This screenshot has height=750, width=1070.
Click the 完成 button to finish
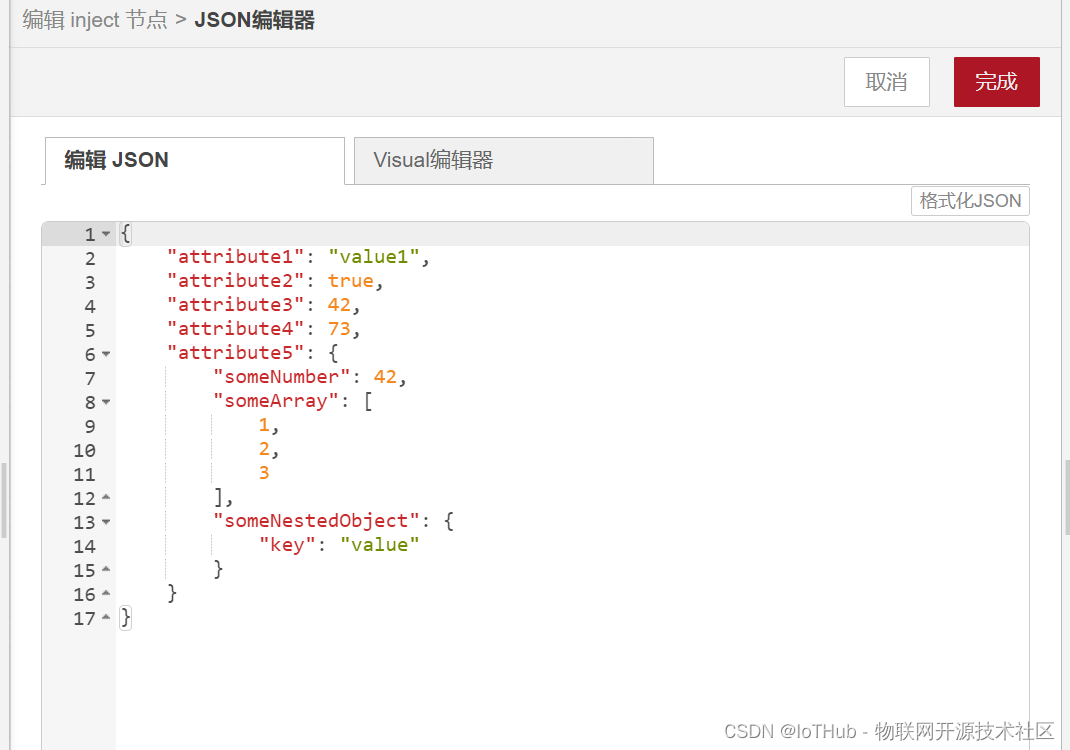996,81
